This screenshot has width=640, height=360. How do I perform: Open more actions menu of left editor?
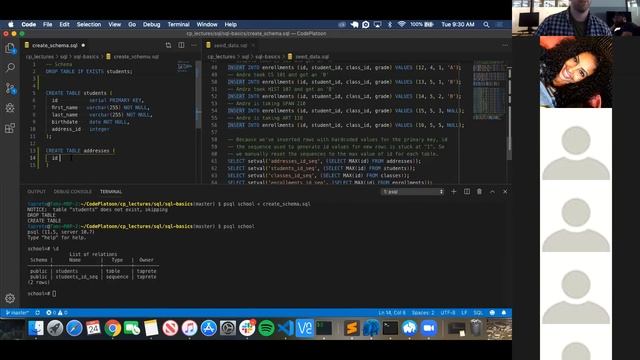coord(194,45)
